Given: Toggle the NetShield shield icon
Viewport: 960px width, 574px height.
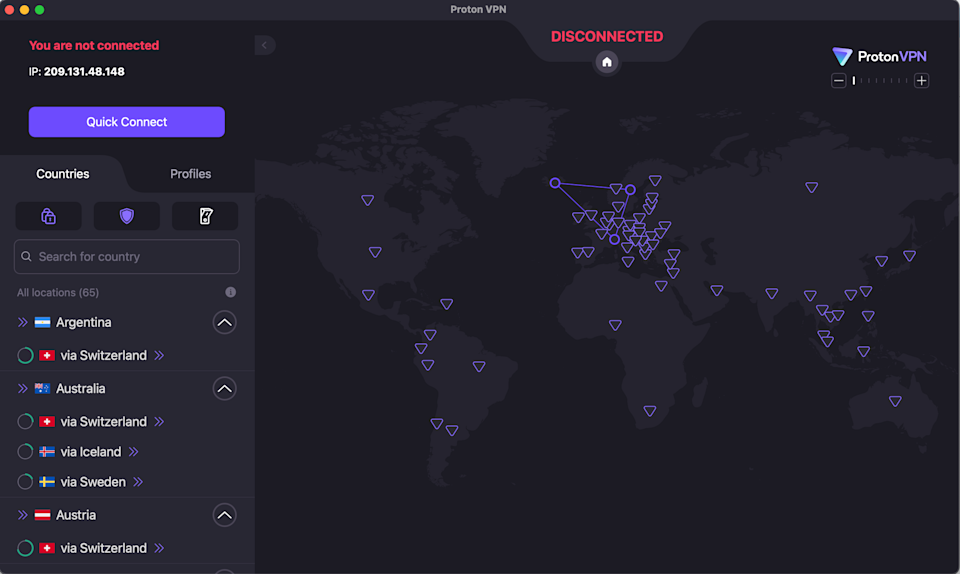Looking at the screenshot, I should (126, 216).
